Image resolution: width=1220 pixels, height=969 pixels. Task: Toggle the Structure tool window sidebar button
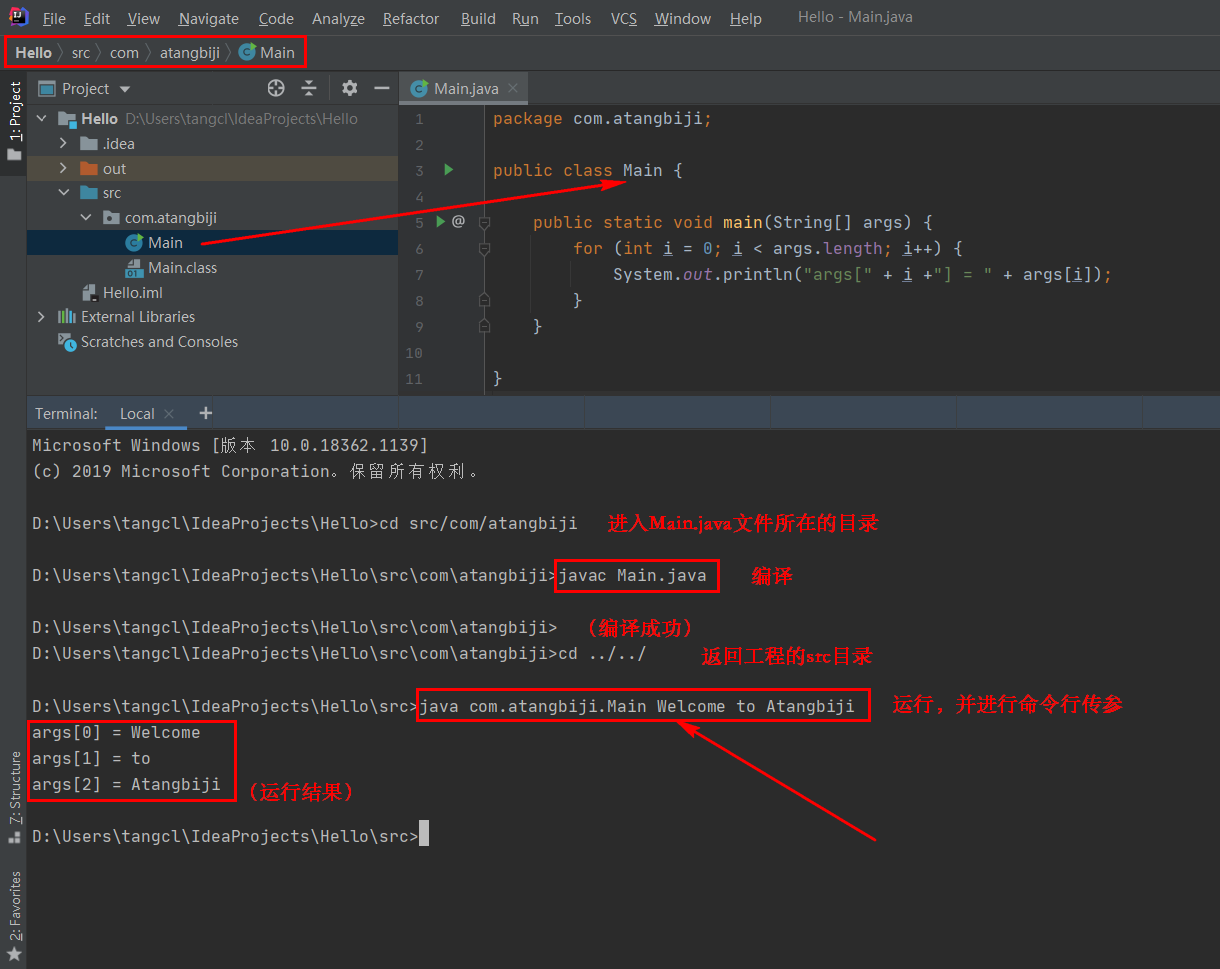coord(14,795)
